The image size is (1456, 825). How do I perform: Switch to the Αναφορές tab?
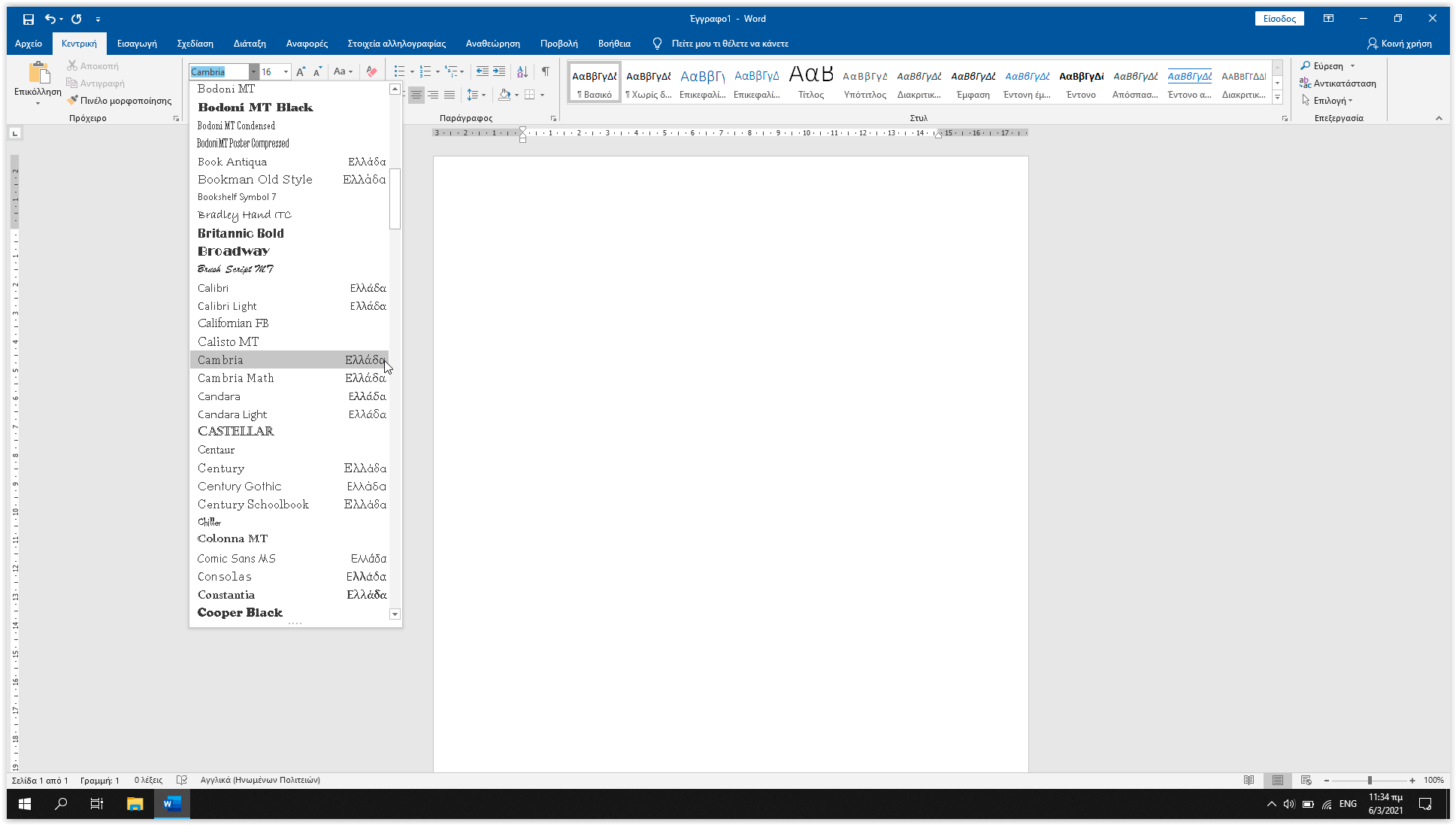click(x=307, y=44)
